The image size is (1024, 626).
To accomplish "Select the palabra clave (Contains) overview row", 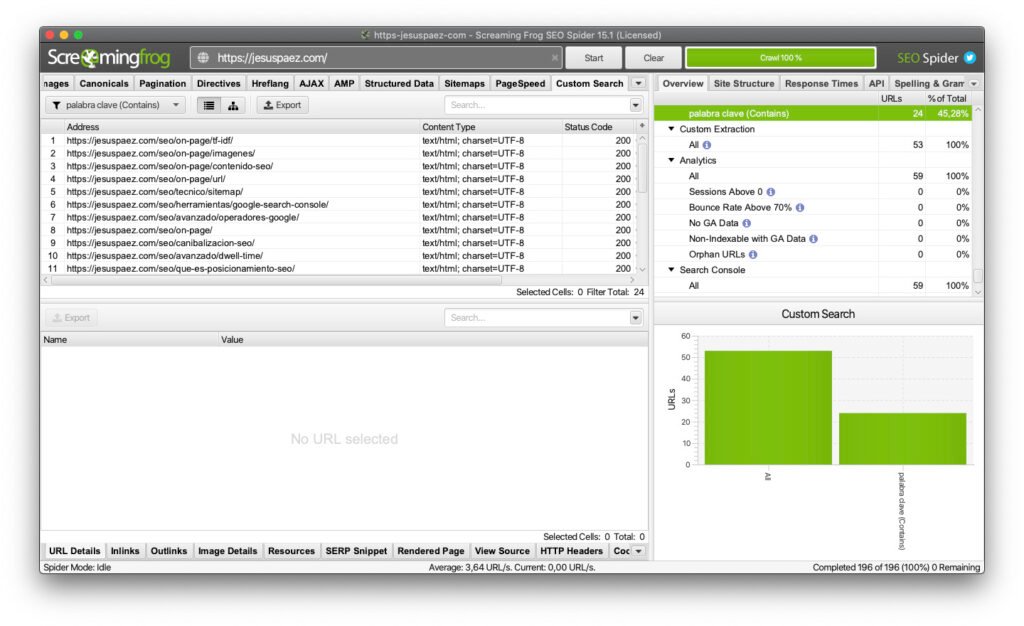I will 815,114.
